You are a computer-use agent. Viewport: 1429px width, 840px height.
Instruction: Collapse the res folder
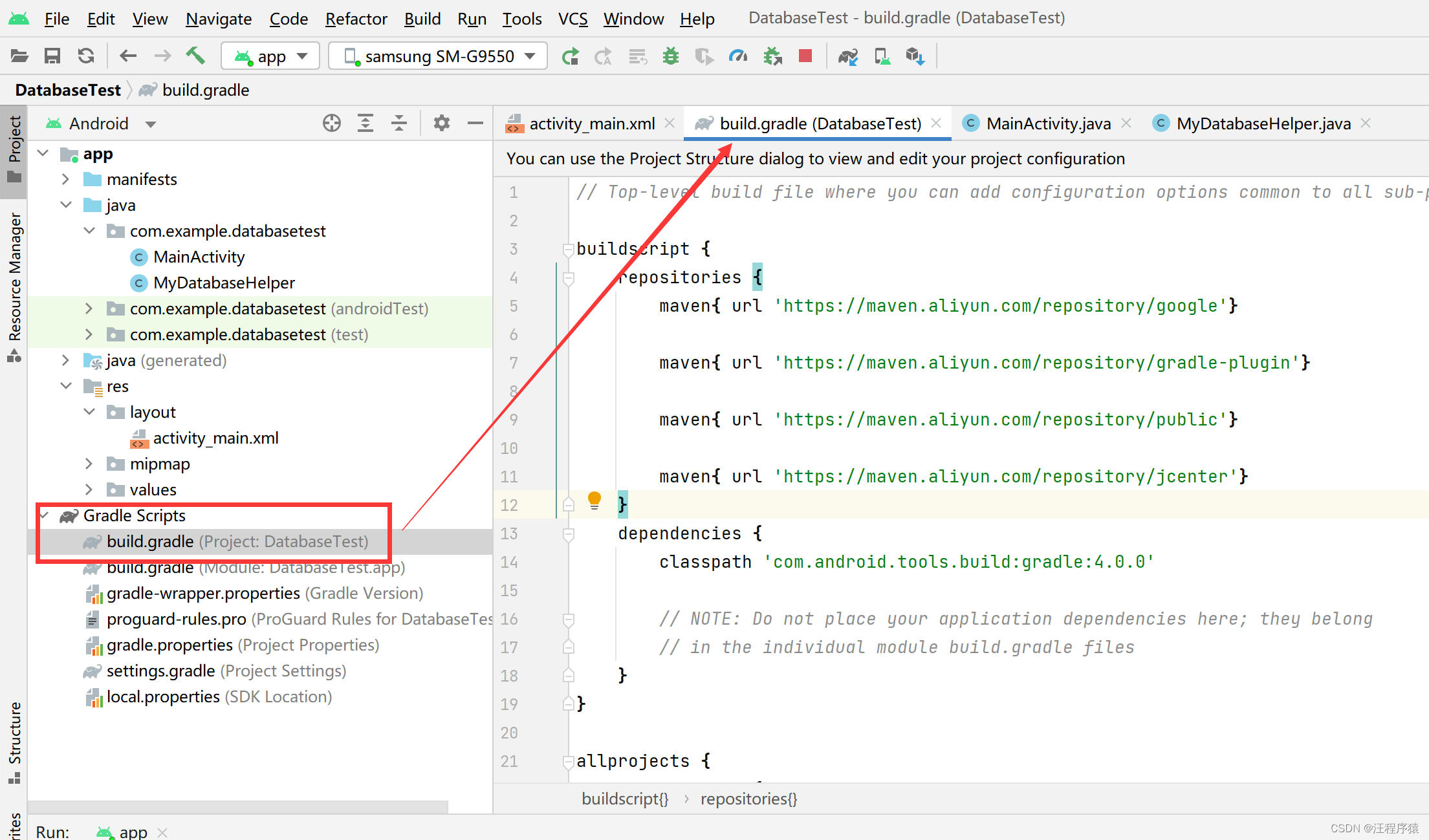click(66, 386)
